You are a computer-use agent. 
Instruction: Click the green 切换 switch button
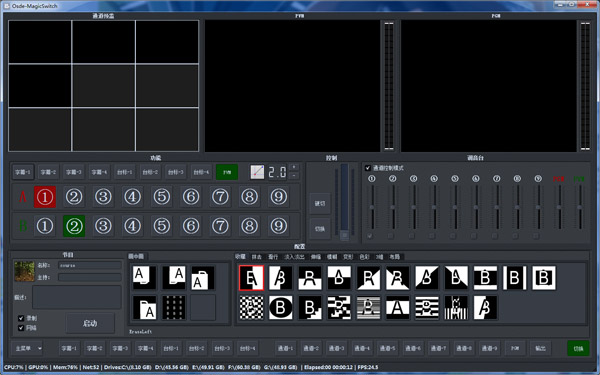click(x=578, y=349)
